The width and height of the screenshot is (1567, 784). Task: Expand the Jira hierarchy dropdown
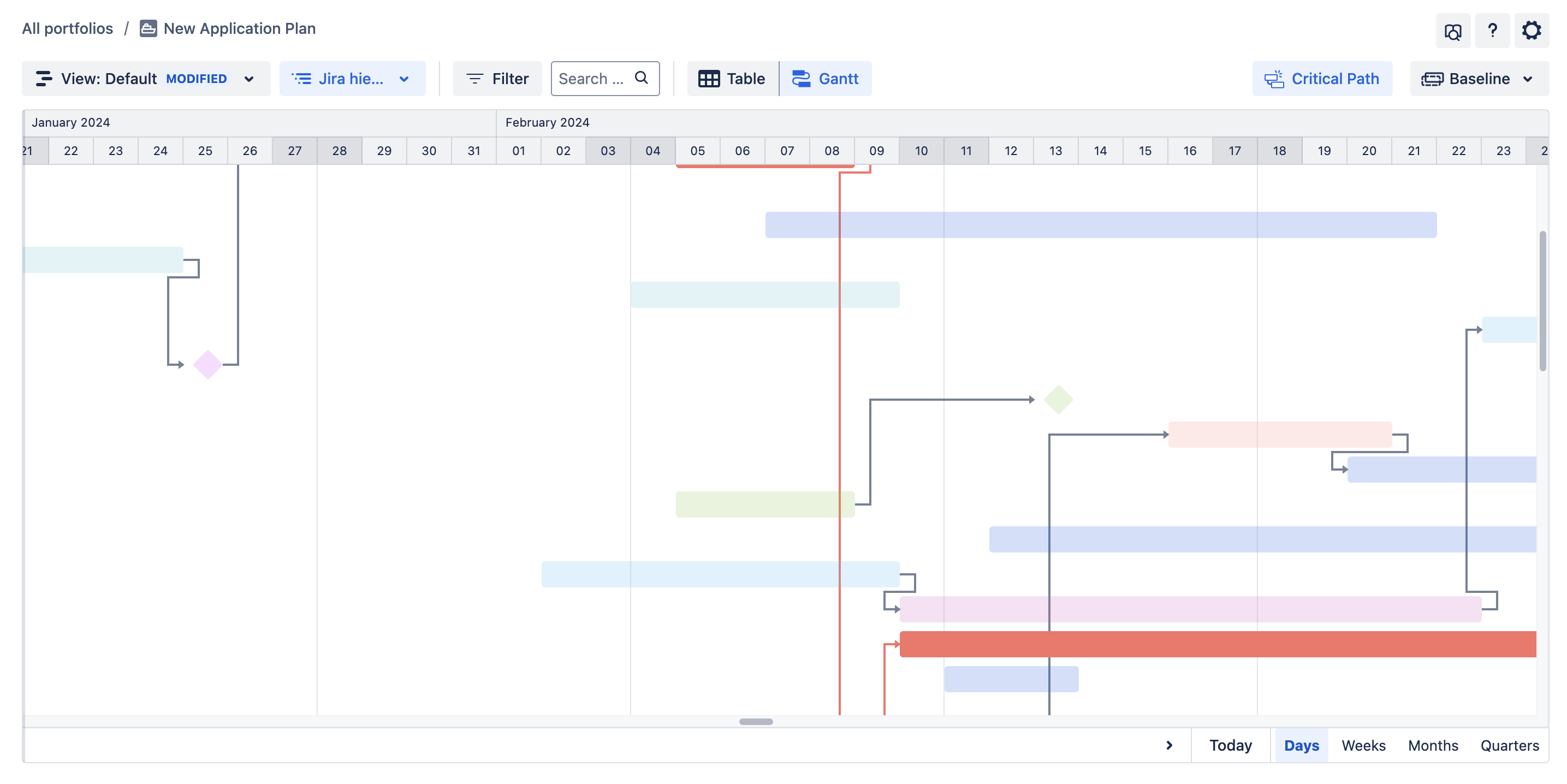pos(352,79)
